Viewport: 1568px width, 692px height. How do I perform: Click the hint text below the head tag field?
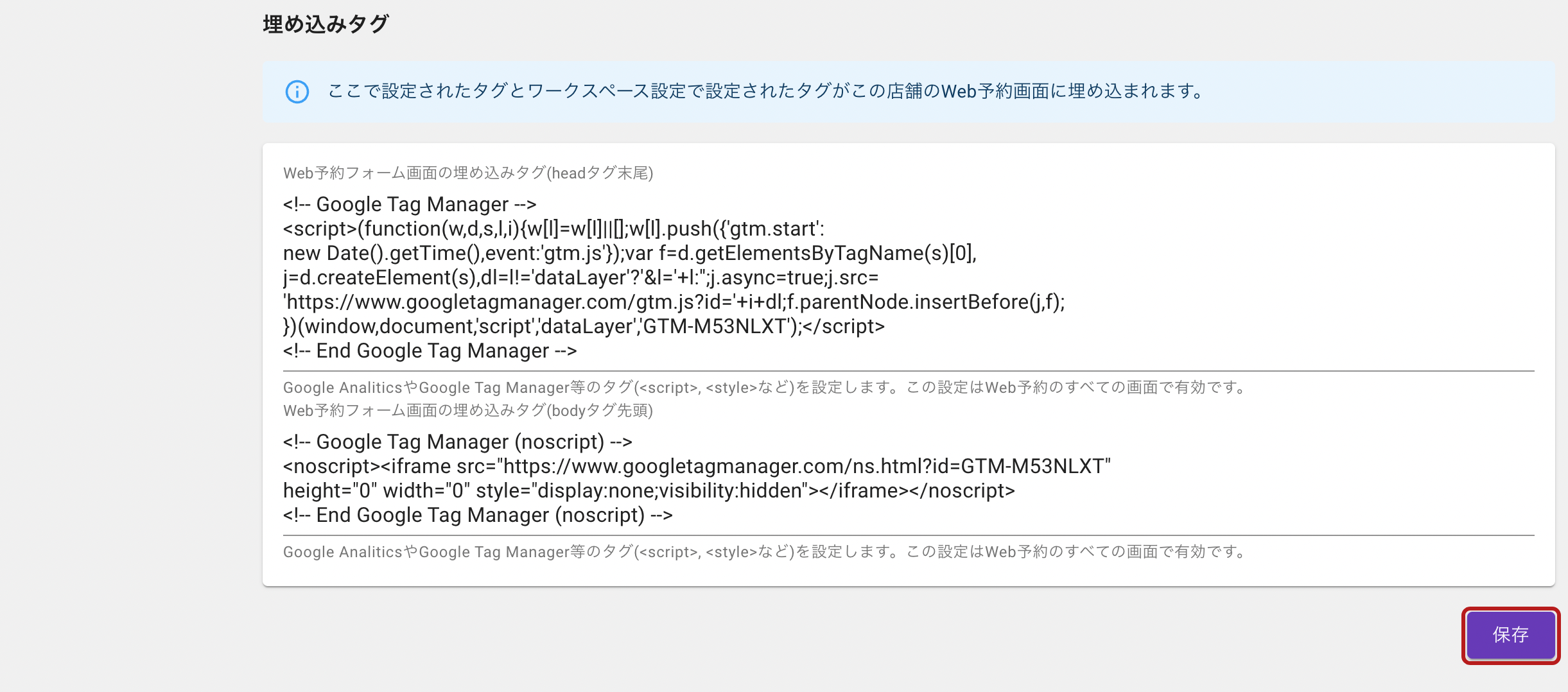tap(765, 388)
